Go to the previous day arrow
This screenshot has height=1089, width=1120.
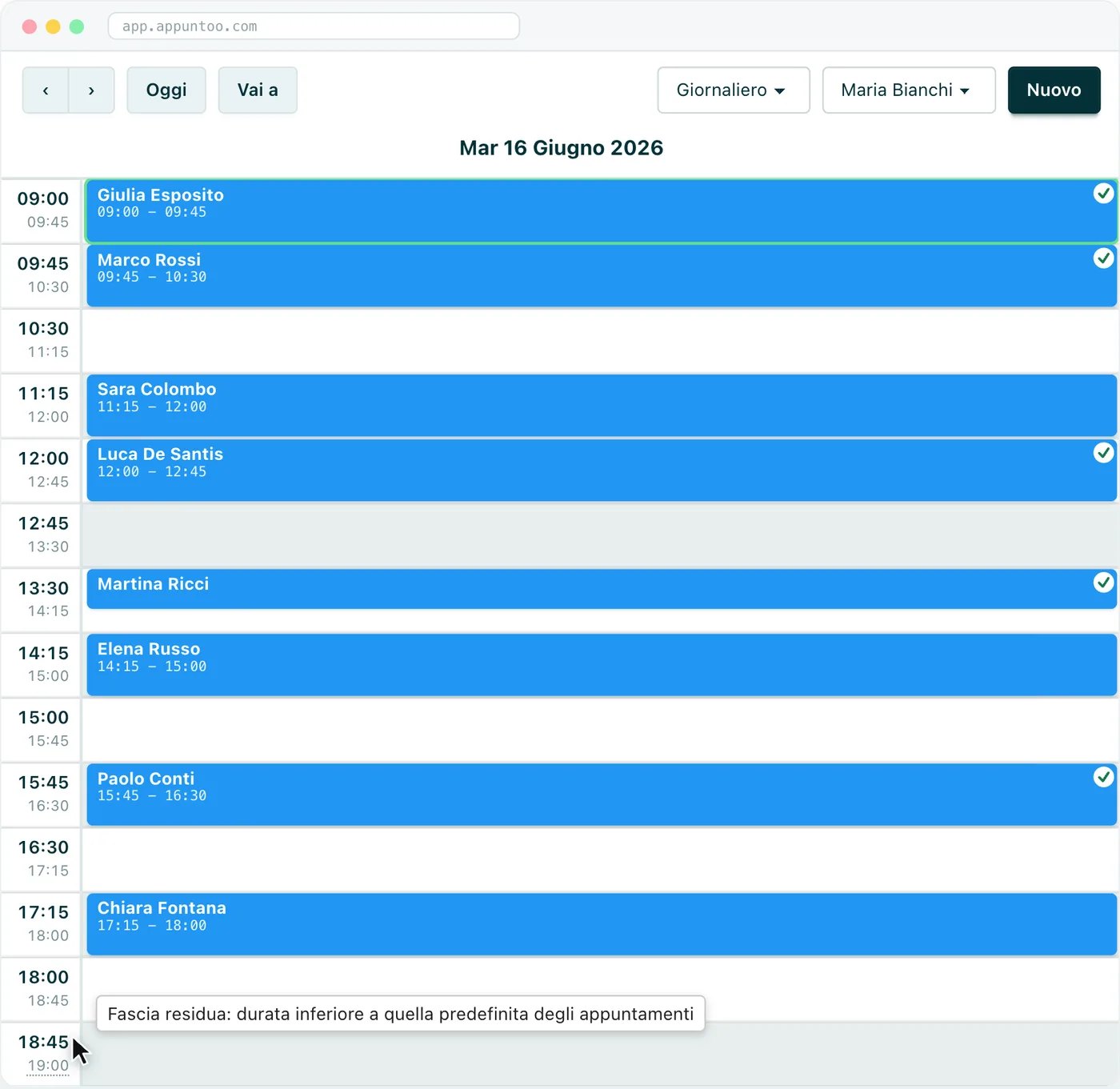pos(46,90)
